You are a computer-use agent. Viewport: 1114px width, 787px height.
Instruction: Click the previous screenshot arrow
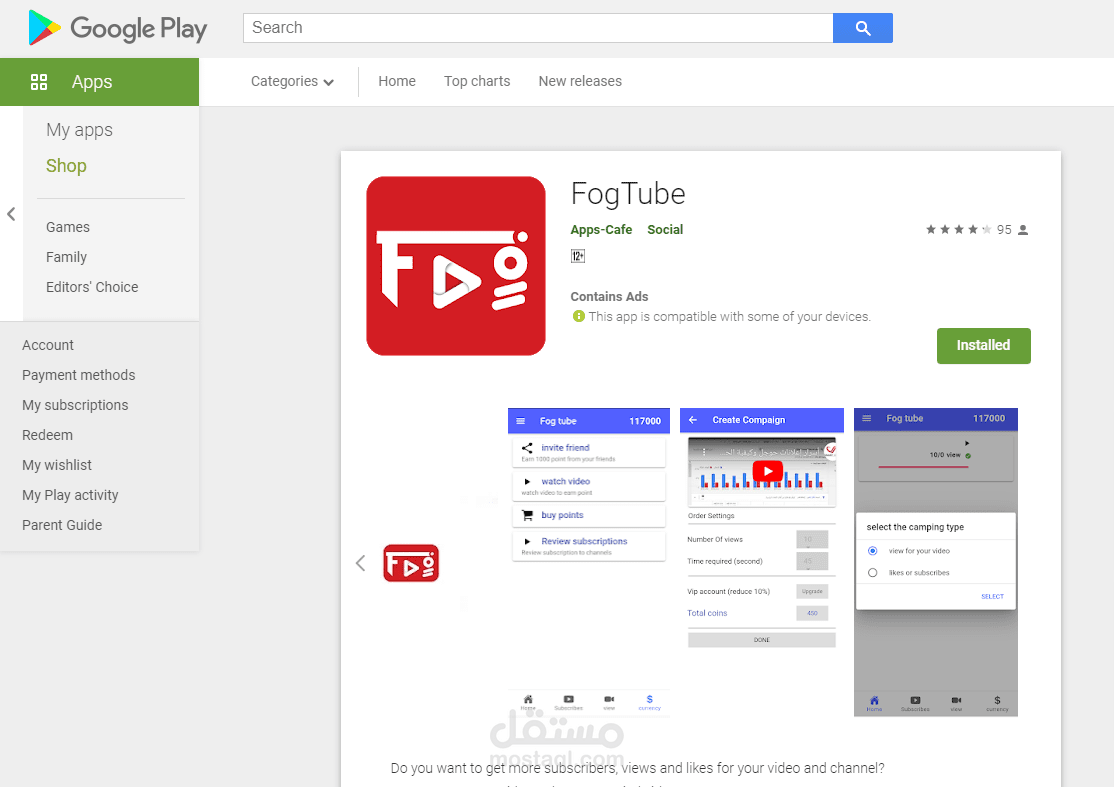[x=360, y=563]
